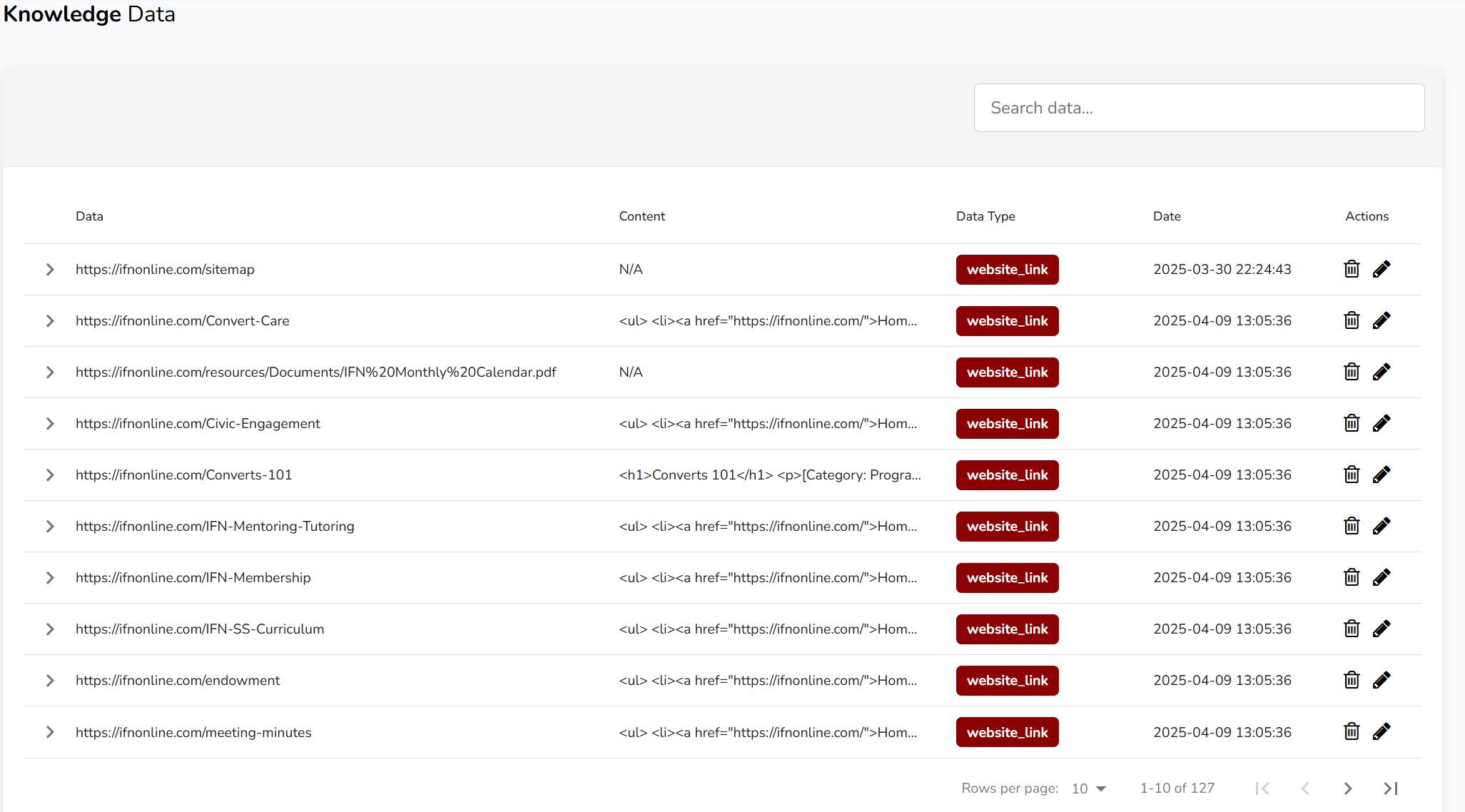Delete the IFN-Membership row
Viewport: 1465px width, 812px height.
1352,577
